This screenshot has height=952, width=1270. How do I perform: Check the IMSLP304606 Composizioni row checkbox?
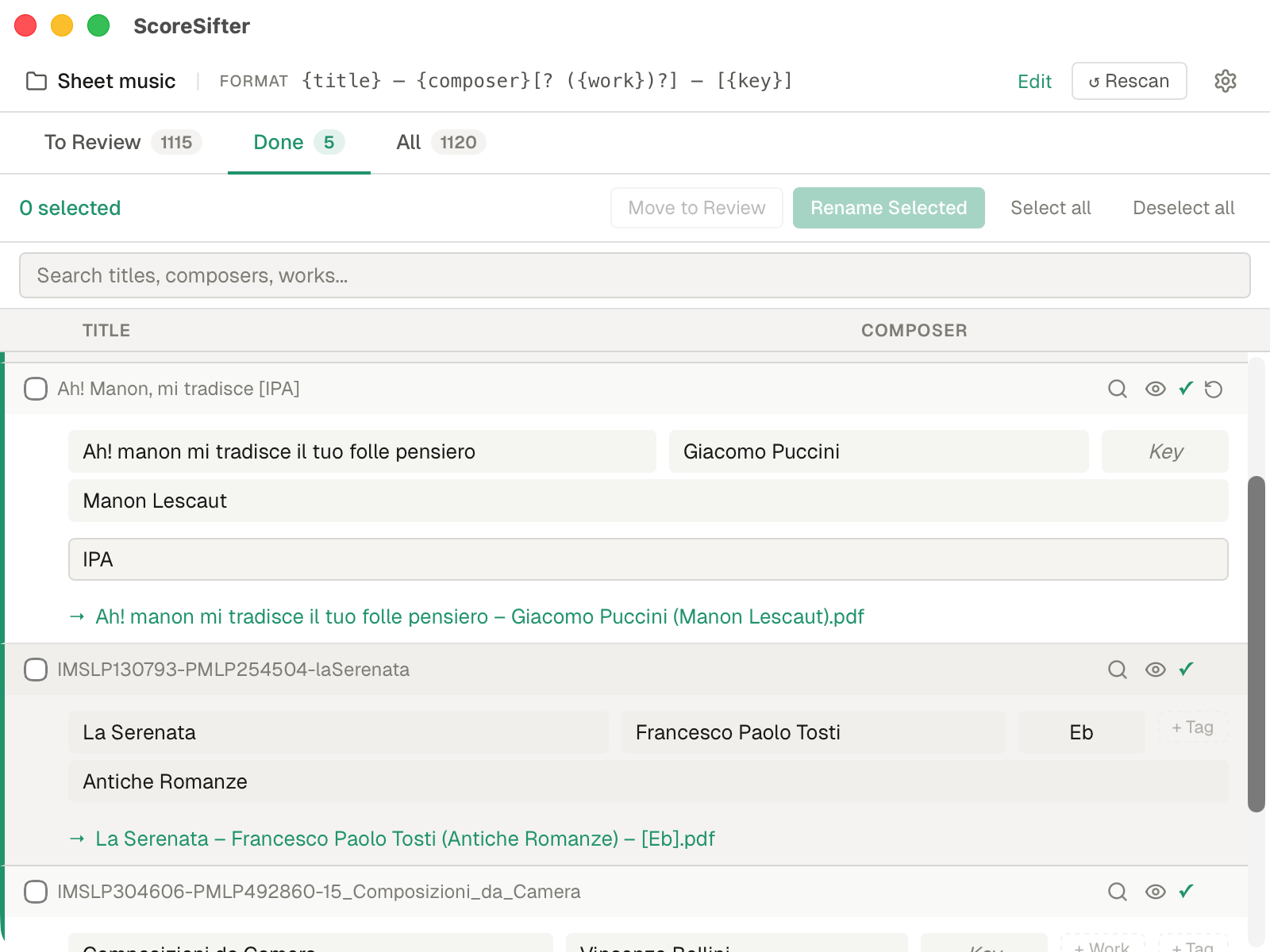pyautogui.click(x=36, y=892)
